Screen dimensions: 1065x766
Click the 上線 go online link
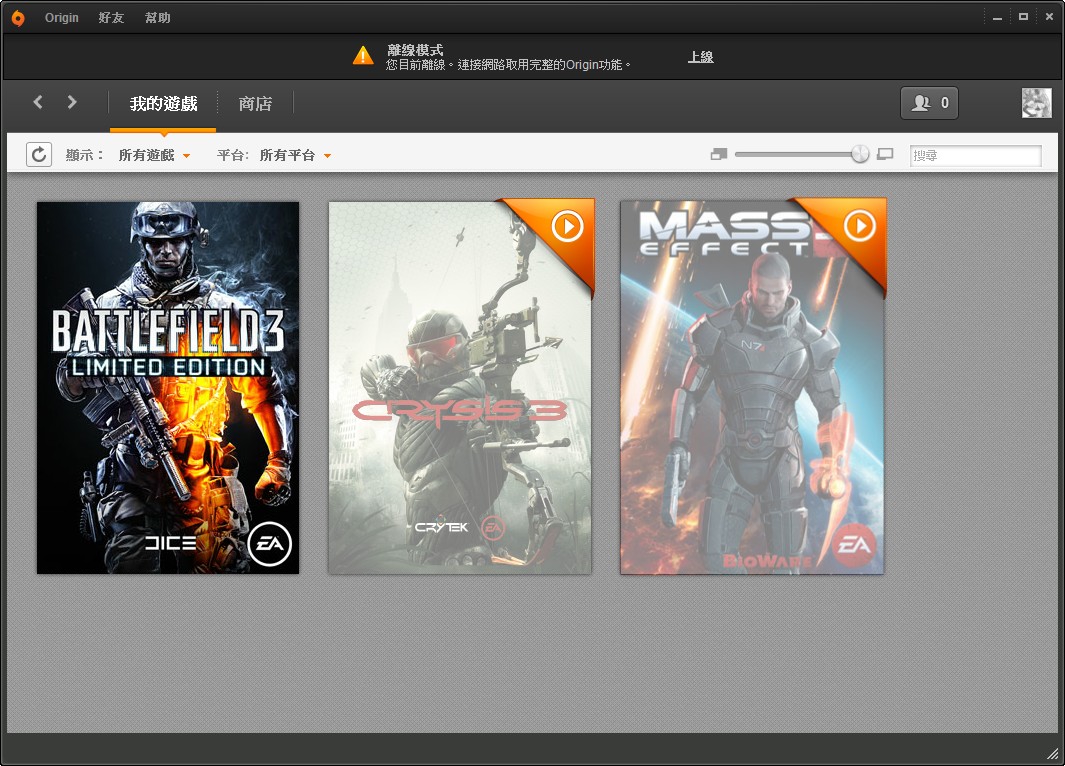click(700, 57)
